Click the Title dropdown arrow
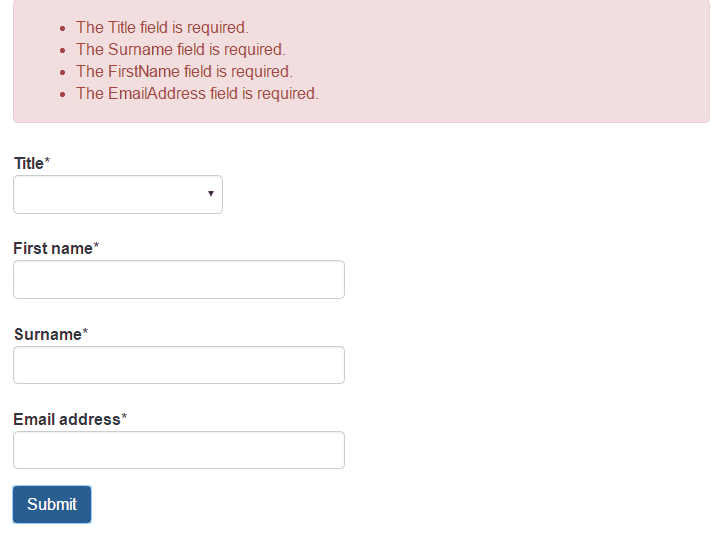The height and width of the screenshot is (545, 718). tap(210, 194)
